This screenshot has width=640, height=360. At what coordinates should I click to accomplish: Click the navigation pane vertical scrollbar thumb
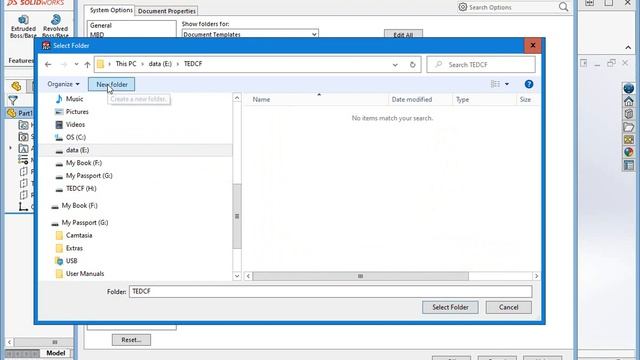pos(237,216)
